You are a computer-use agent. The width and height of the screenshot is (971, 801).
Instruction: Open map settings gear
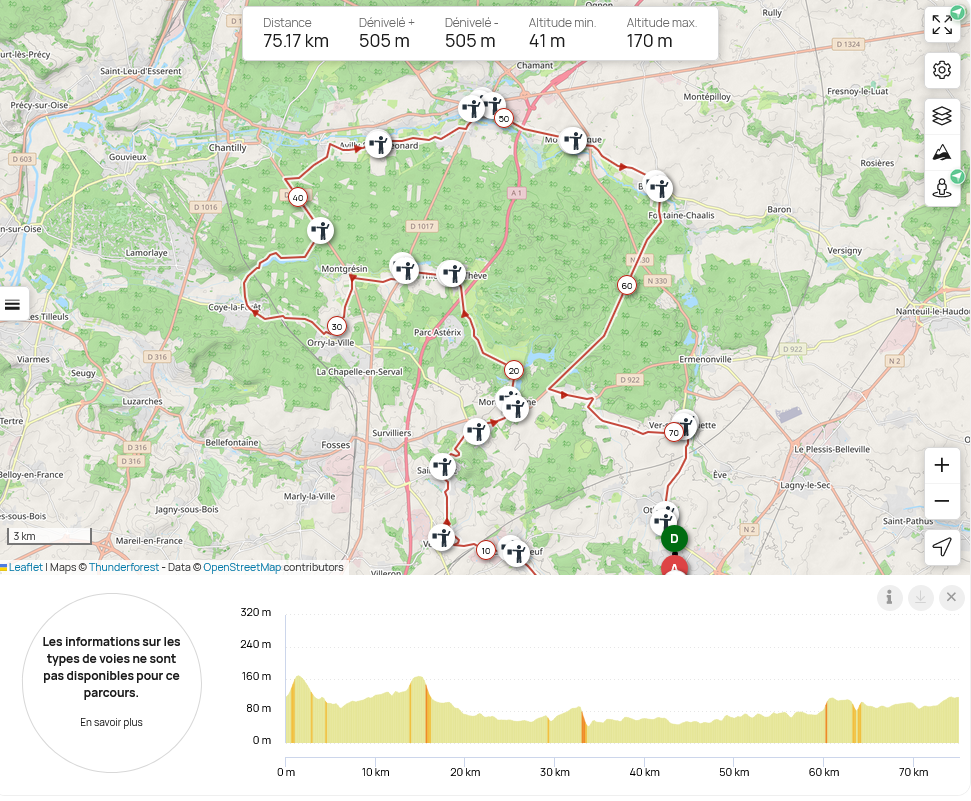pyautogui.click(x=942, y=70)
